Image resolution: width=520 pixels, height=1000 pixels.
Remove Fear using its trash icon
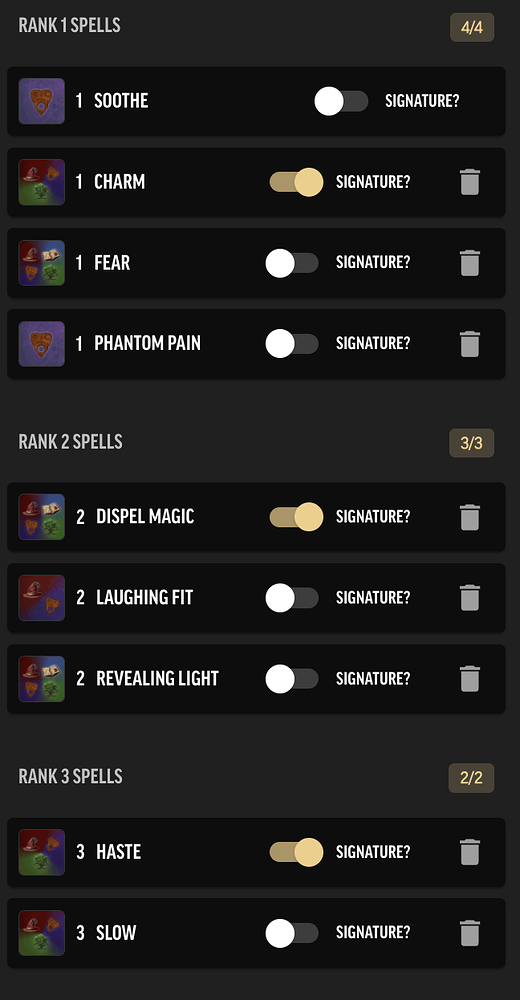[x=470, y=263]
